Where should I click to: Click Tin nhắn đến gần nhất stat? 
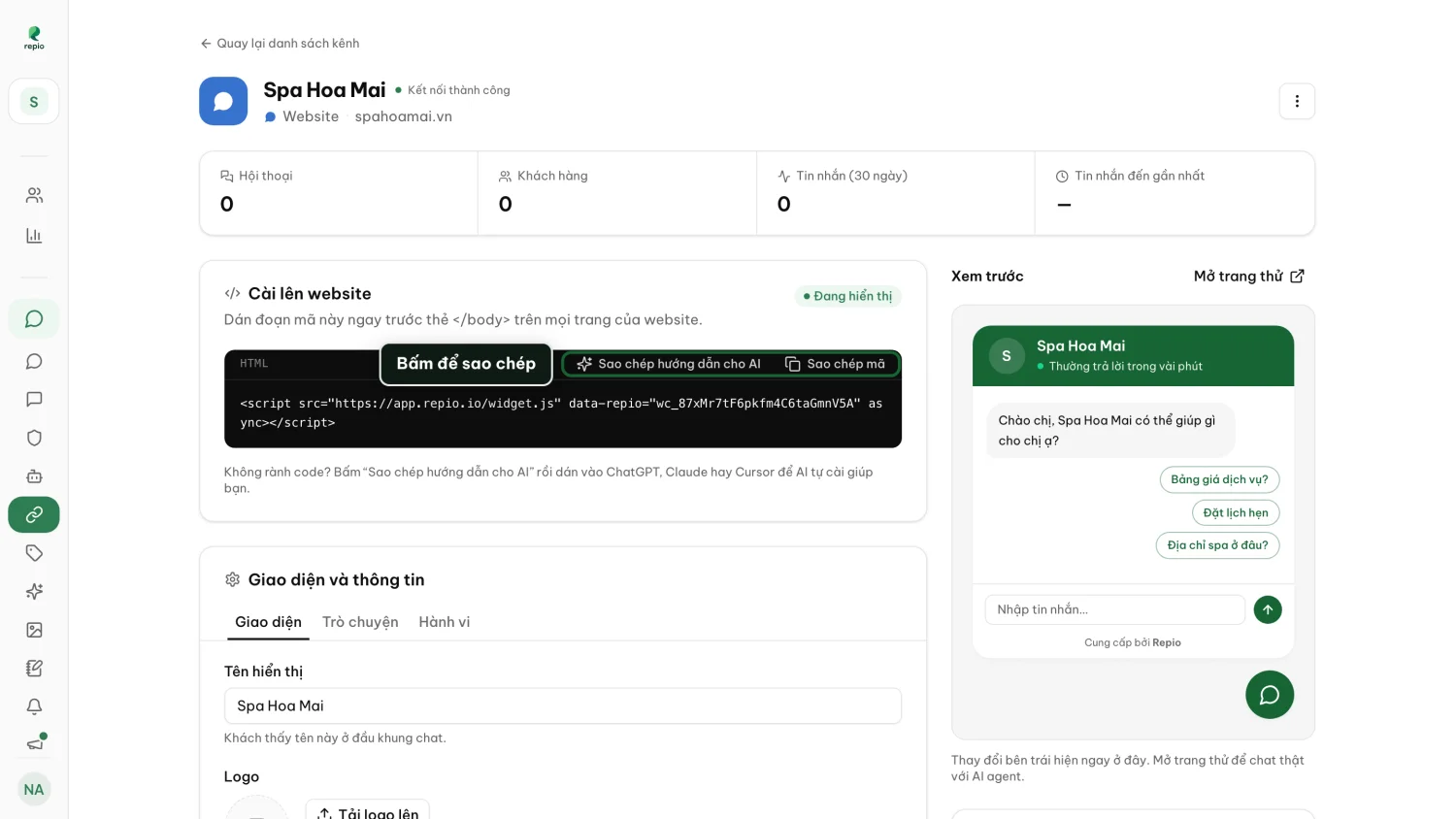point(1175,193)
